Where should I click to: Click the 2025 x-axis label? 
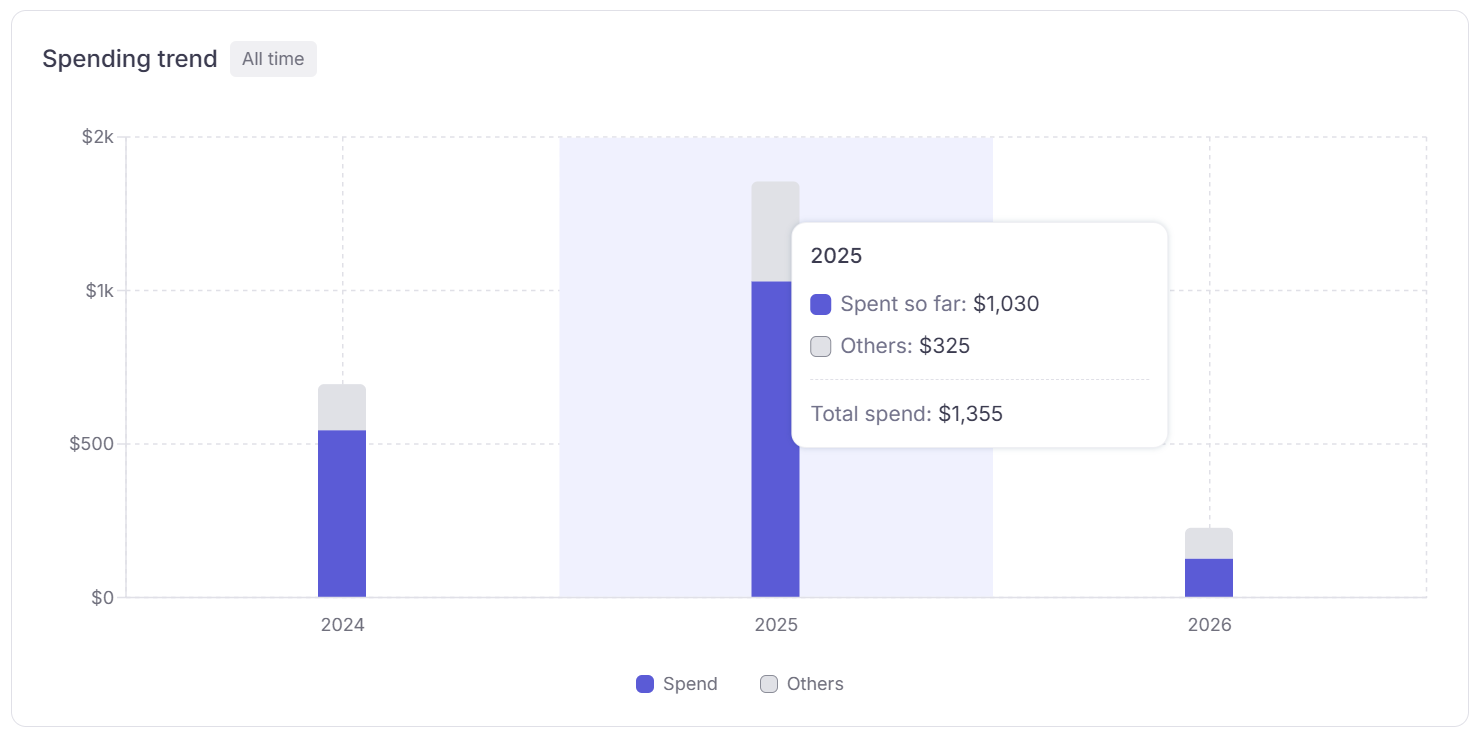point(776,625)
